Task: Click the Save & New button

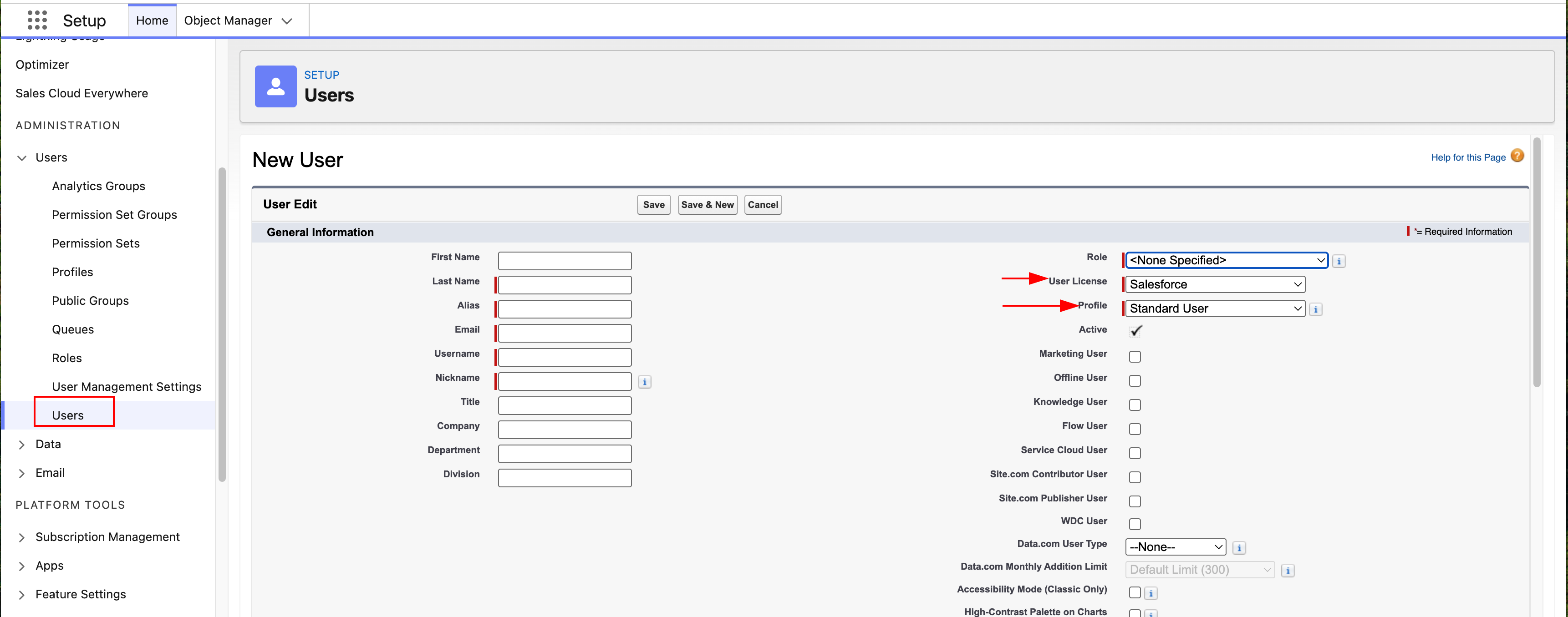Action: [707, 204]
